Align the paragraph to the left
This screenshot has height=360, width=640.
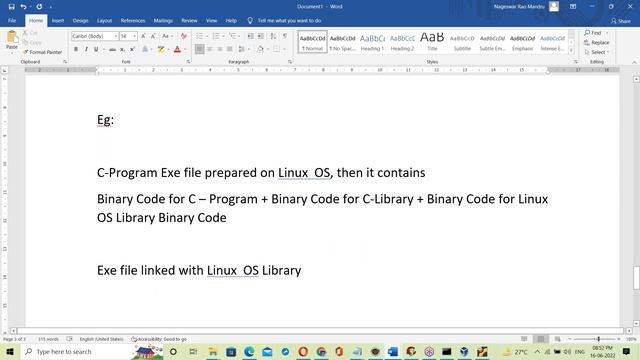click(x=199, y=49)
